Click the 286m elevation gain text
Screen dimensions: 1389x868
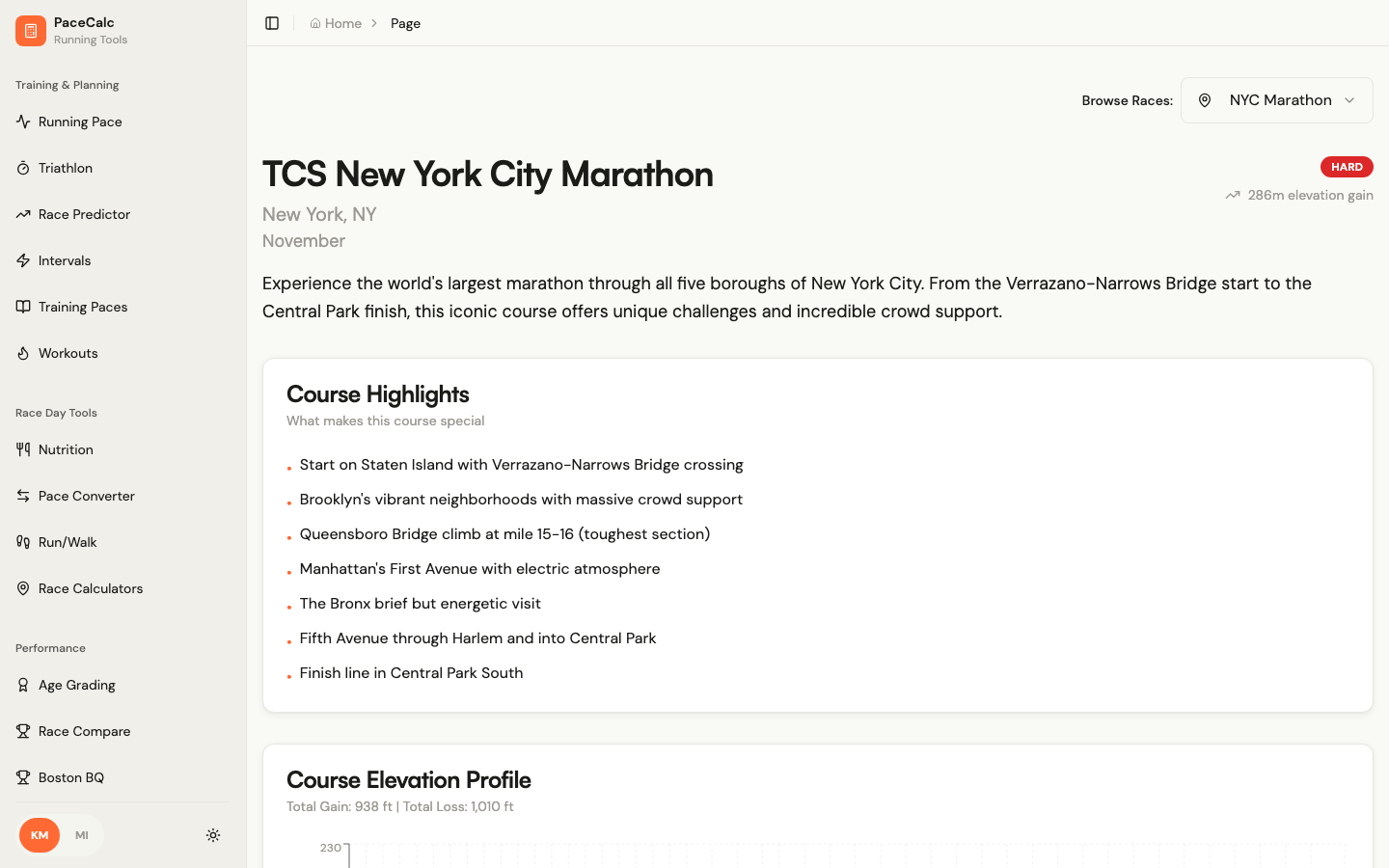click(x=1310, y=195)
